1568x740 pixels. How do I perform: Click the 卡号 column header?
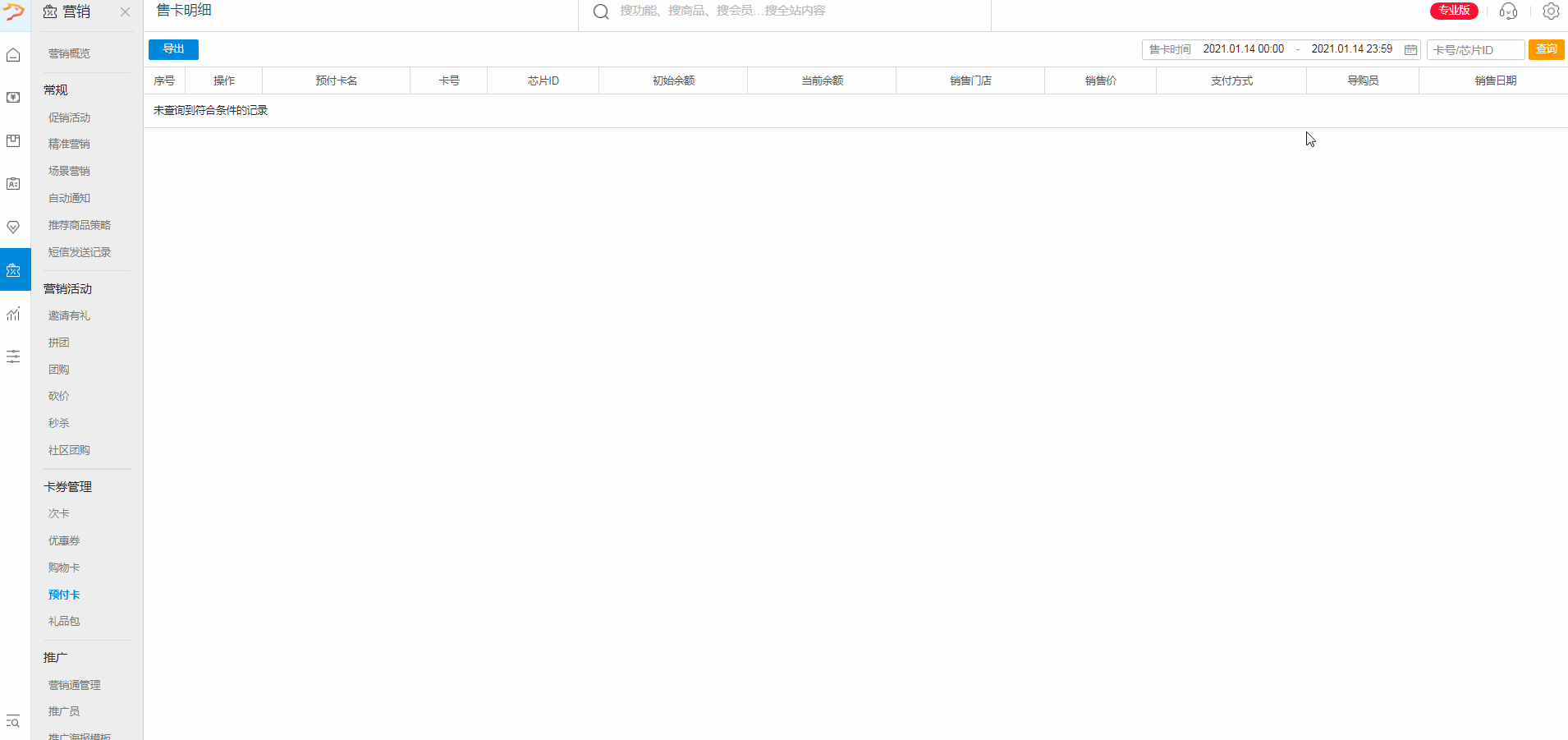point(449,80)
